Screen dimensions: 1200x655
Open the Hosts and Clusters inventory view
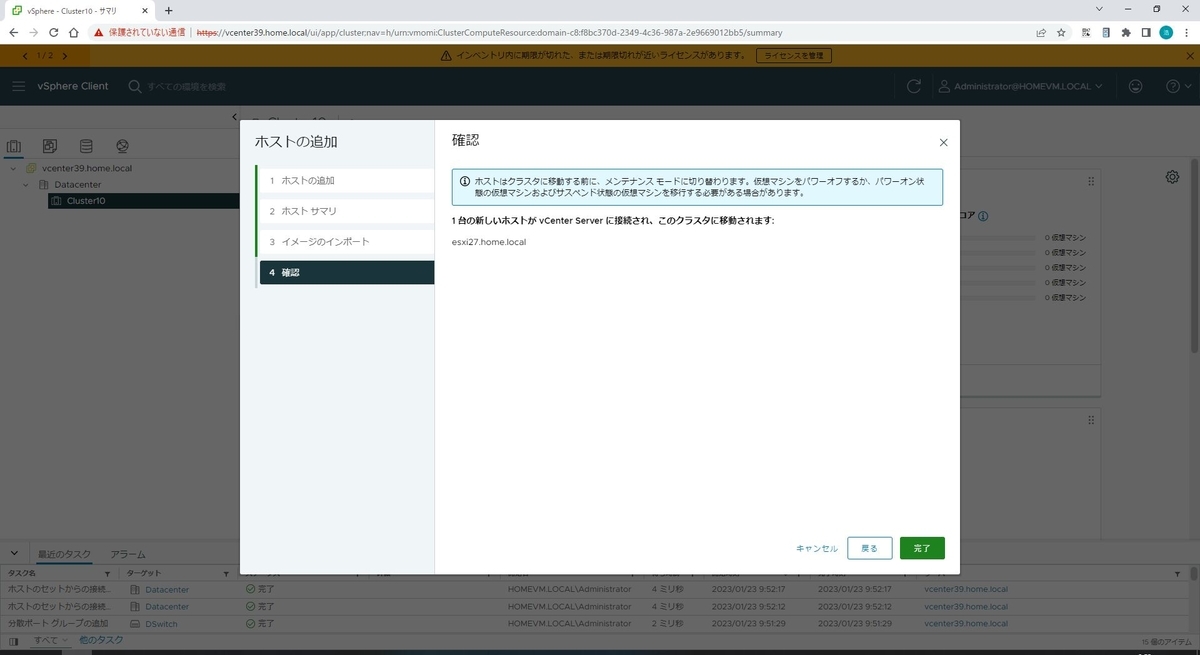point(14,146)
